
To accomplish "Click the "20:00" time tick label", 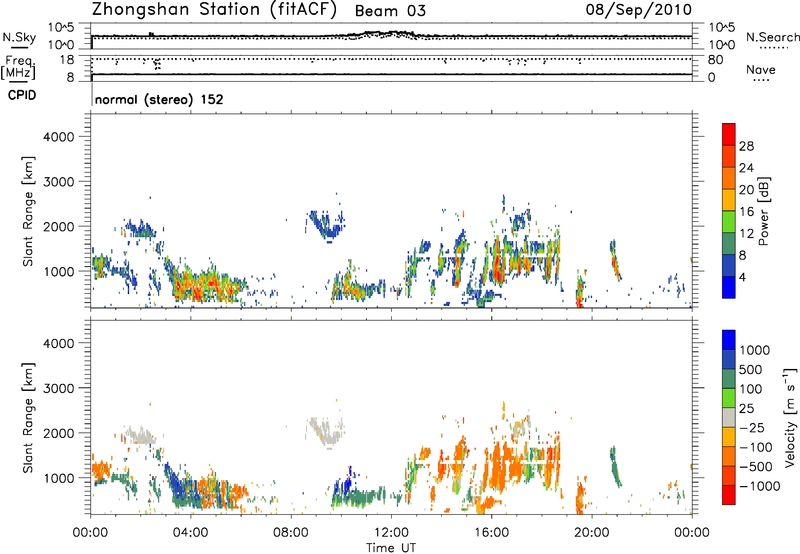I will point(591,533).
